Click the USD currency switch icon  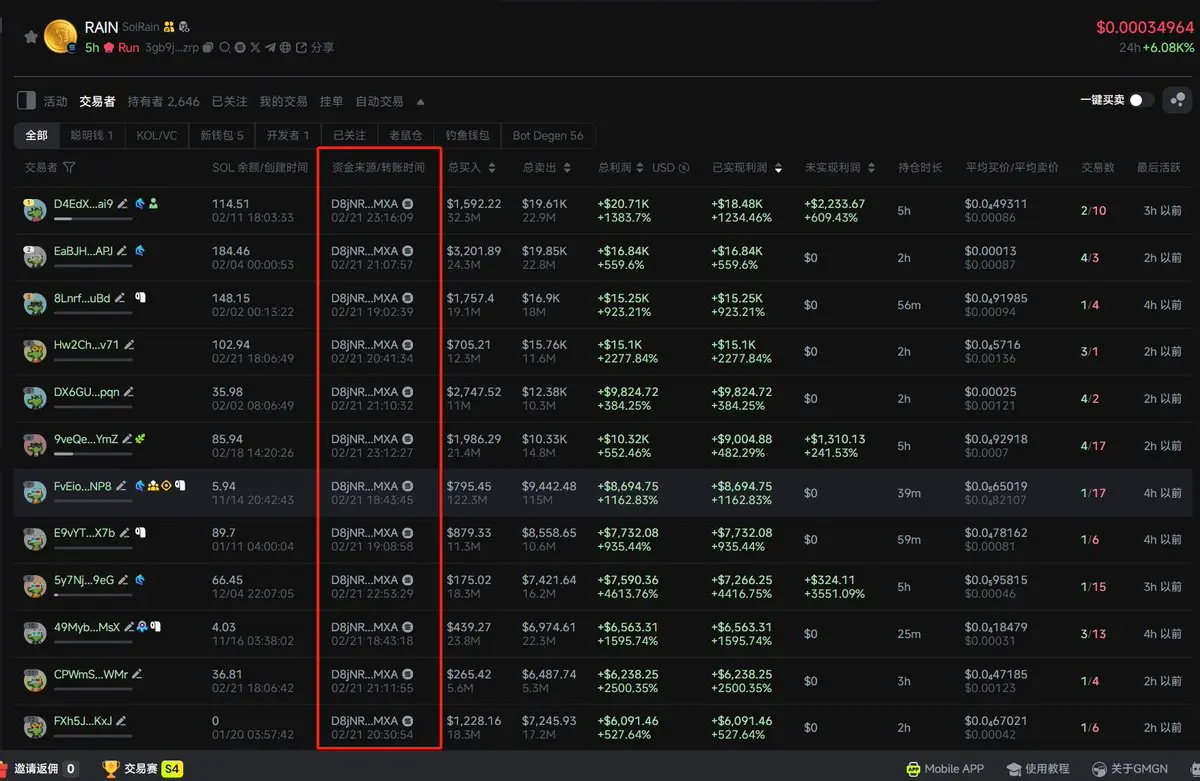(684, 168)
